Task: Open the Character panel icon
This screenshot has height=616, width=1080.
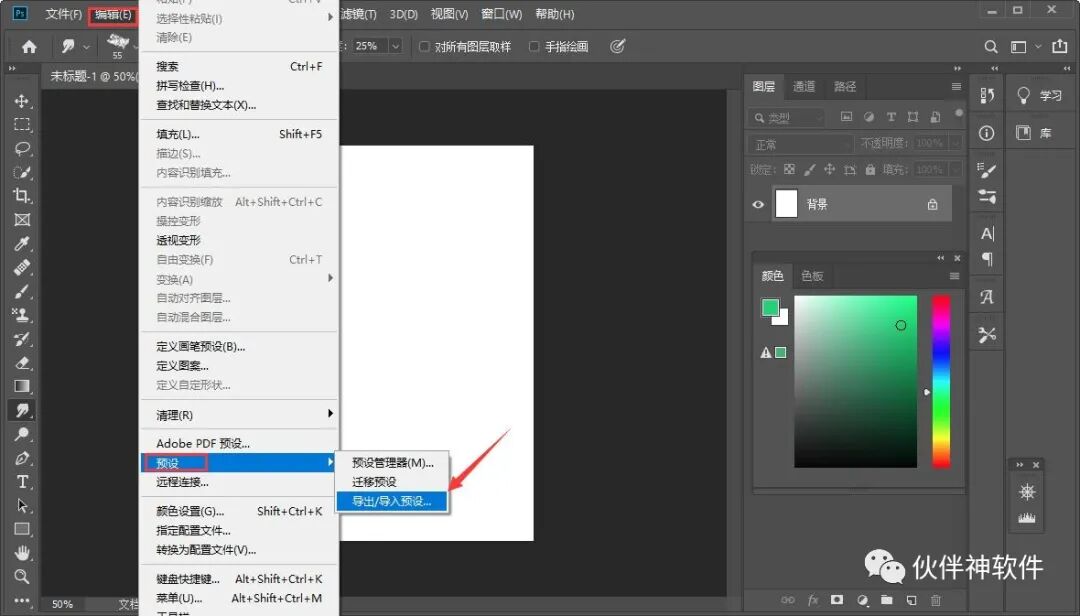Action: [986, 234]
